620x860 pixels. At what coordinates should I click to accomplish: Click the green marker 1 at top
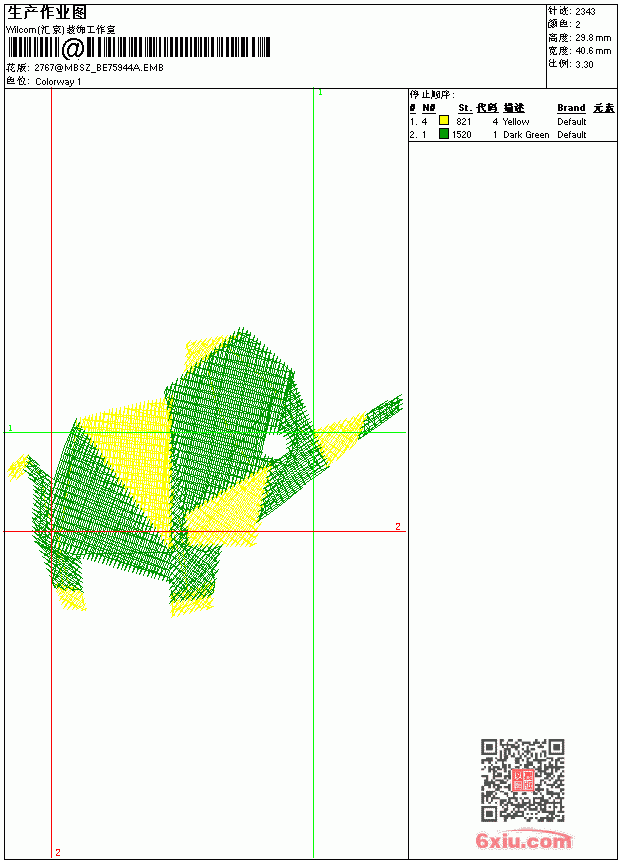[320, 93]
